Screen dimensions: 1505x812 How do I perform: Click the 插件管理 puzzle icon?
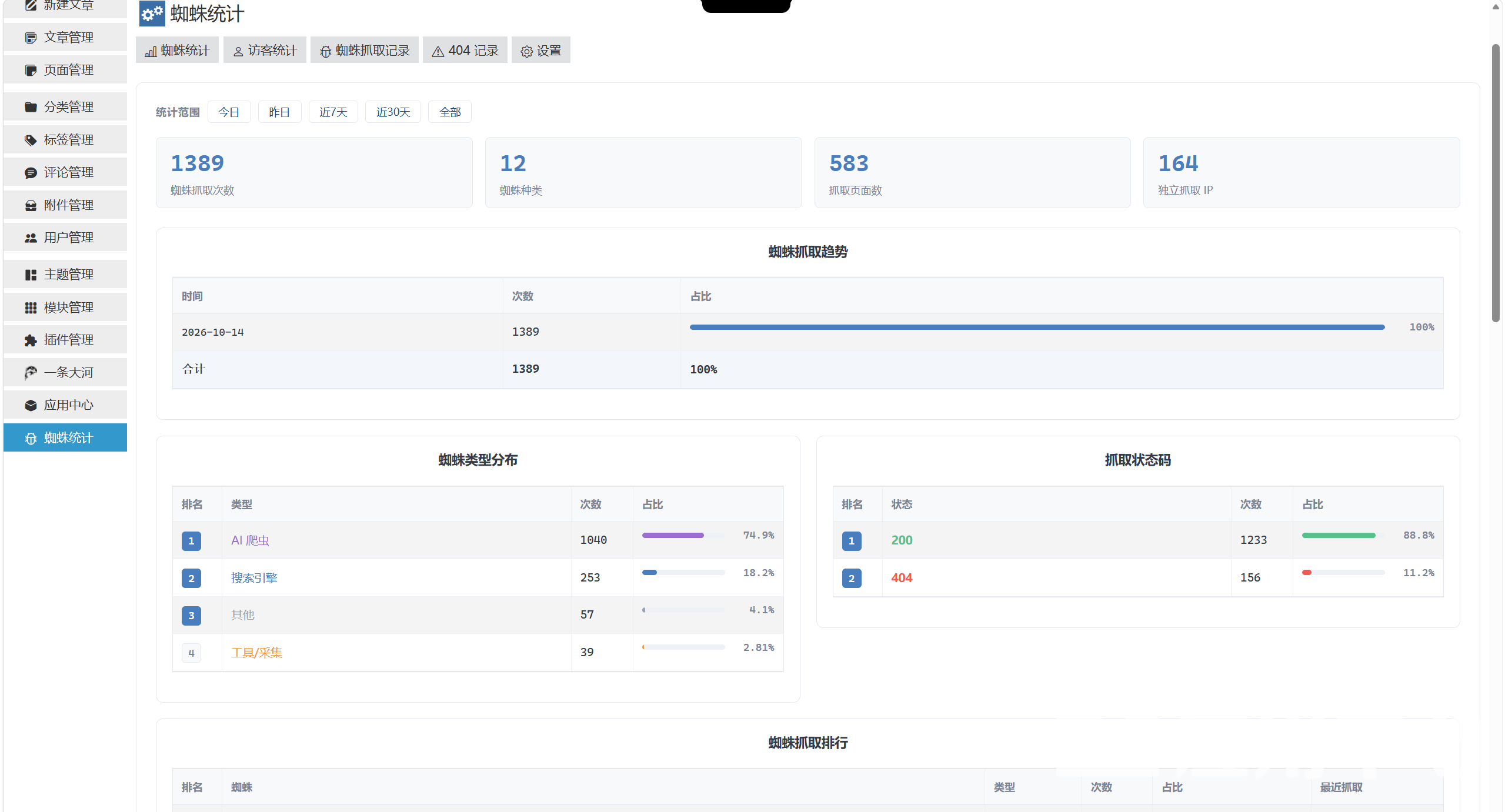tap(31, 340)
